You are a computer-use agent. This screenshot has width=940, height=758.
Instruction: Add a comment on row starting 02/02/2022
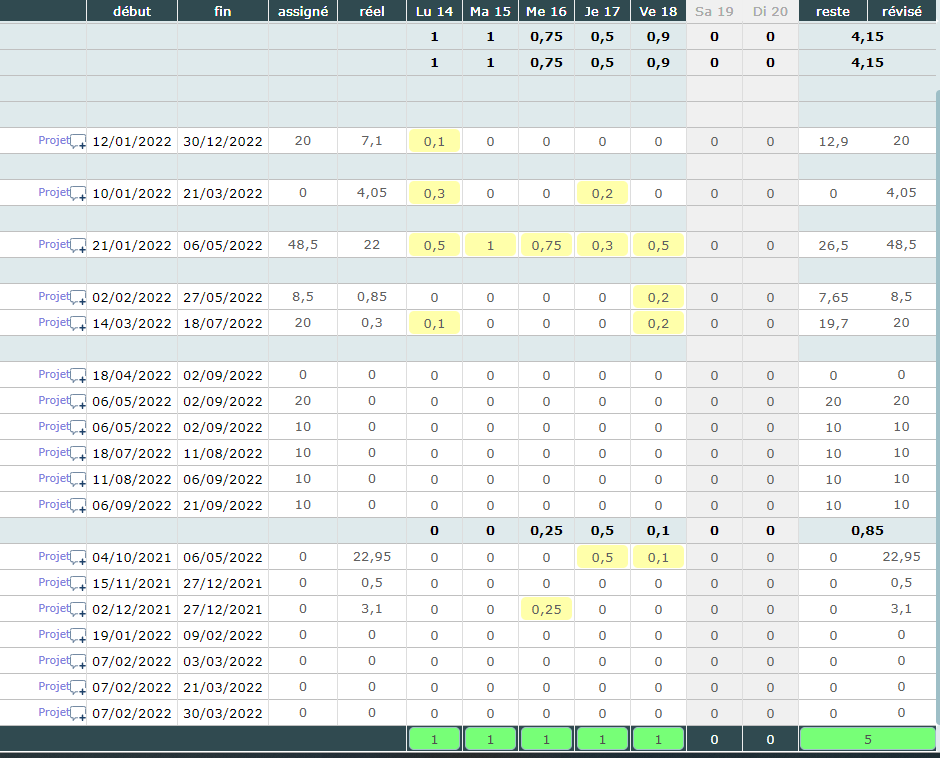(x=78, y=298)
